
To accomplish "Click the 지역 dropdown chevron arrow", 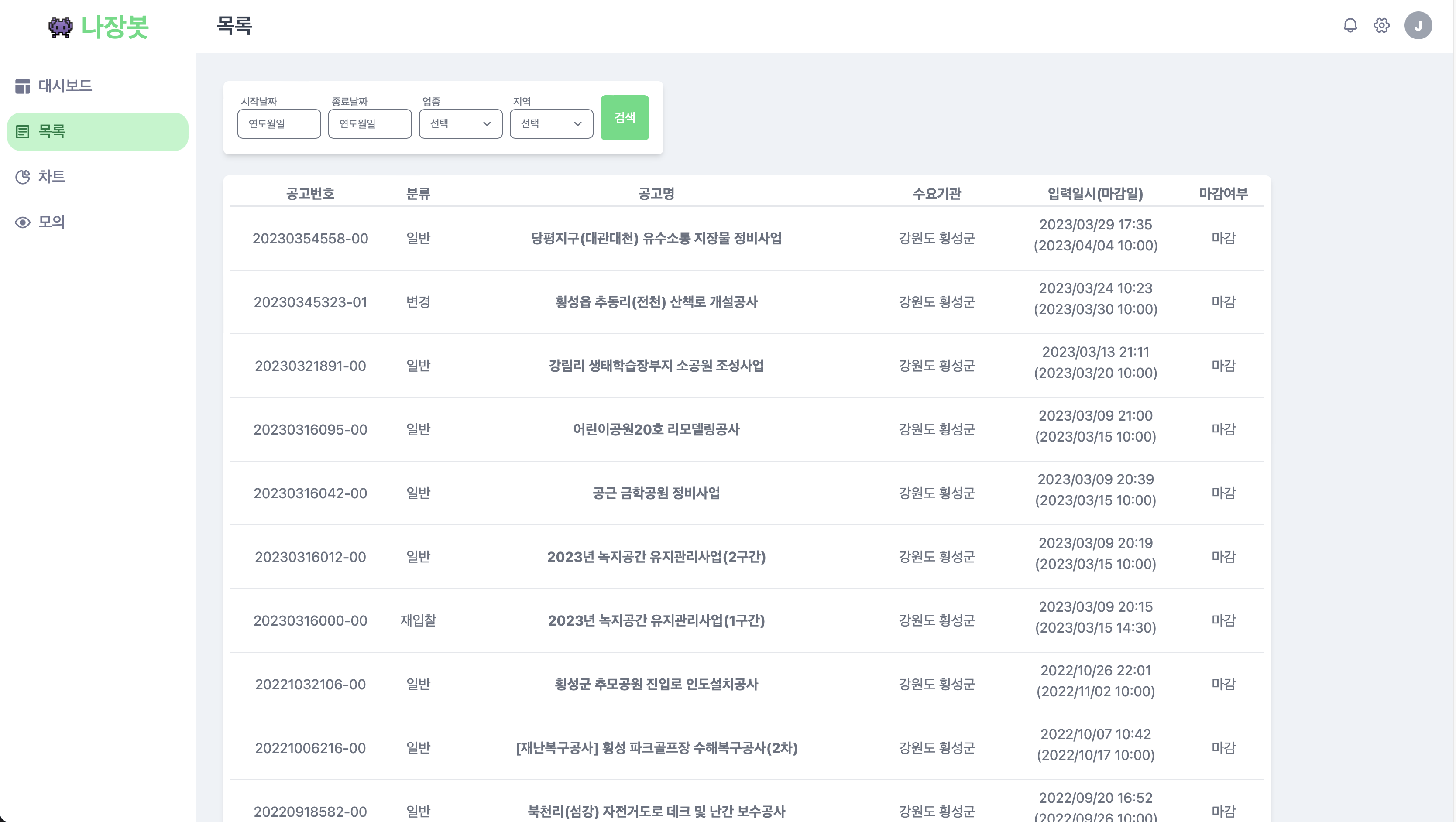I will point(578,124).
